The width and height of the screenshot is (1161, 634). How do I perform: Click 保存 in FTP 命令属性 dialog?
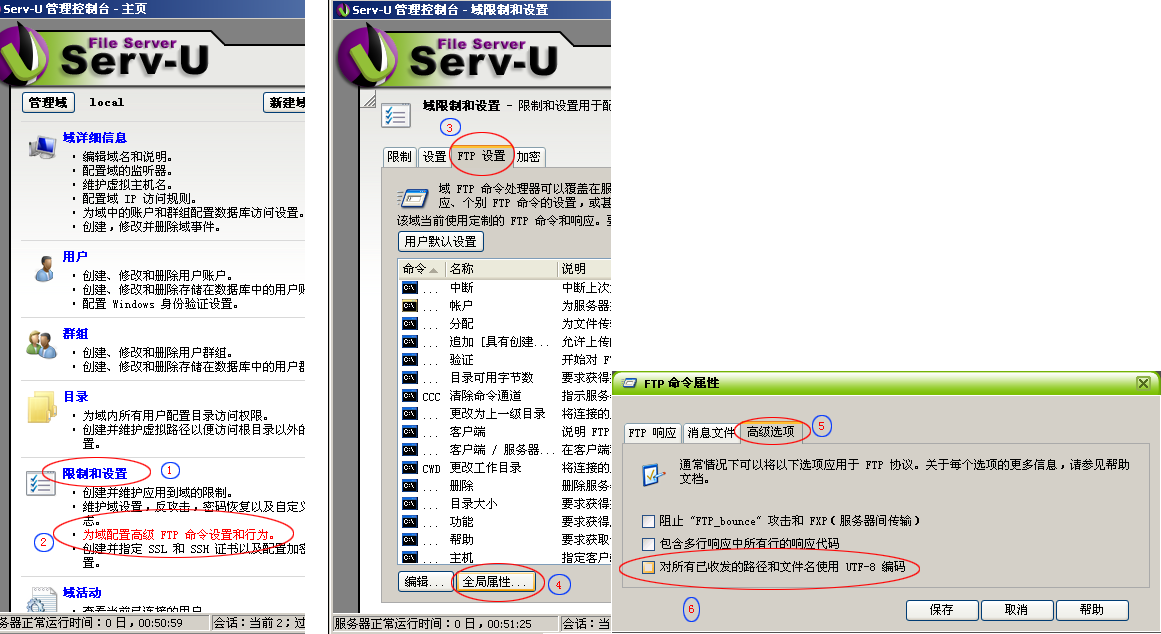942,610
